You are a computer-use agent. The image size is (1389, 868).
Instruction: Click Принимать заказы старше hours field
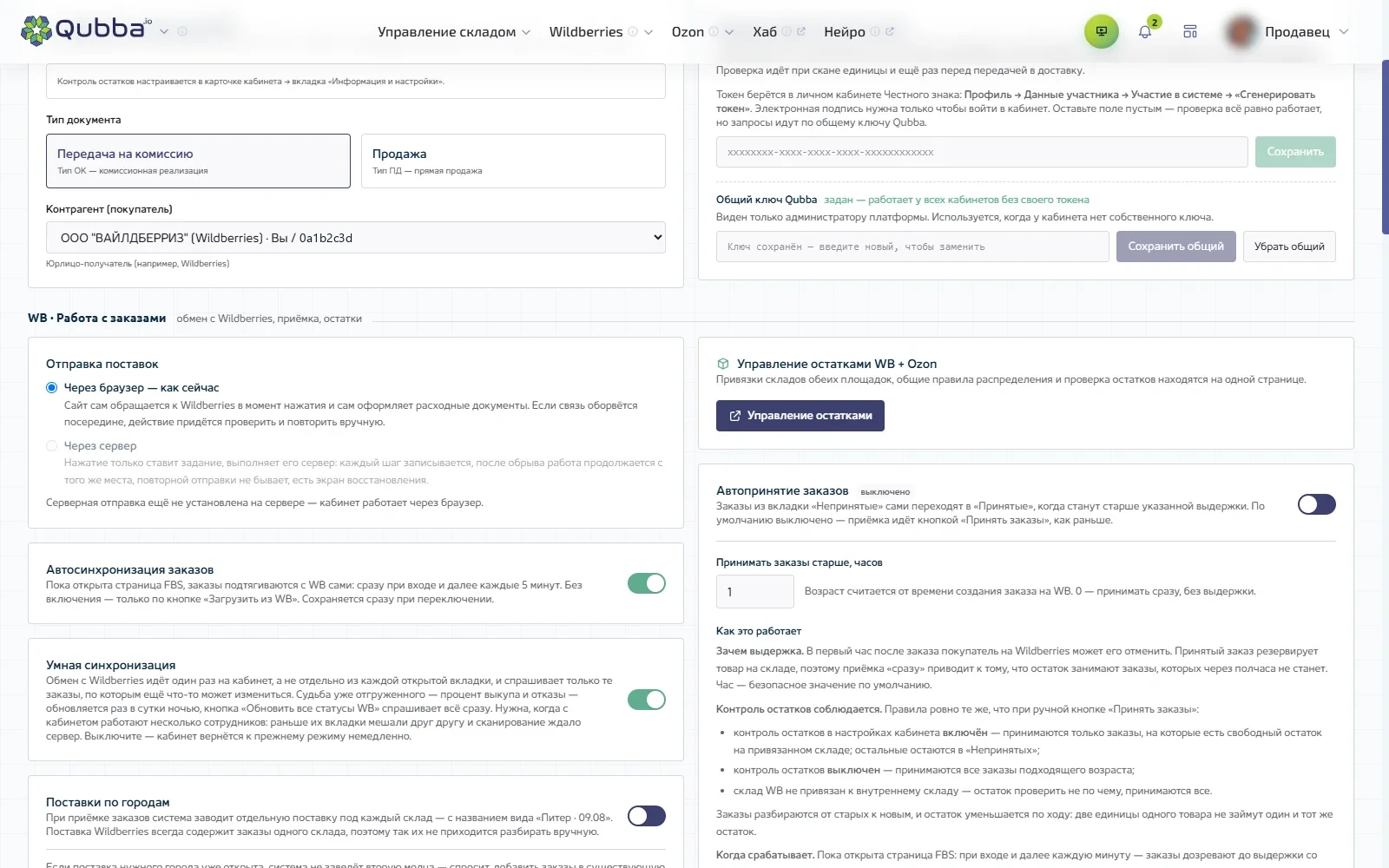[754, 591]
